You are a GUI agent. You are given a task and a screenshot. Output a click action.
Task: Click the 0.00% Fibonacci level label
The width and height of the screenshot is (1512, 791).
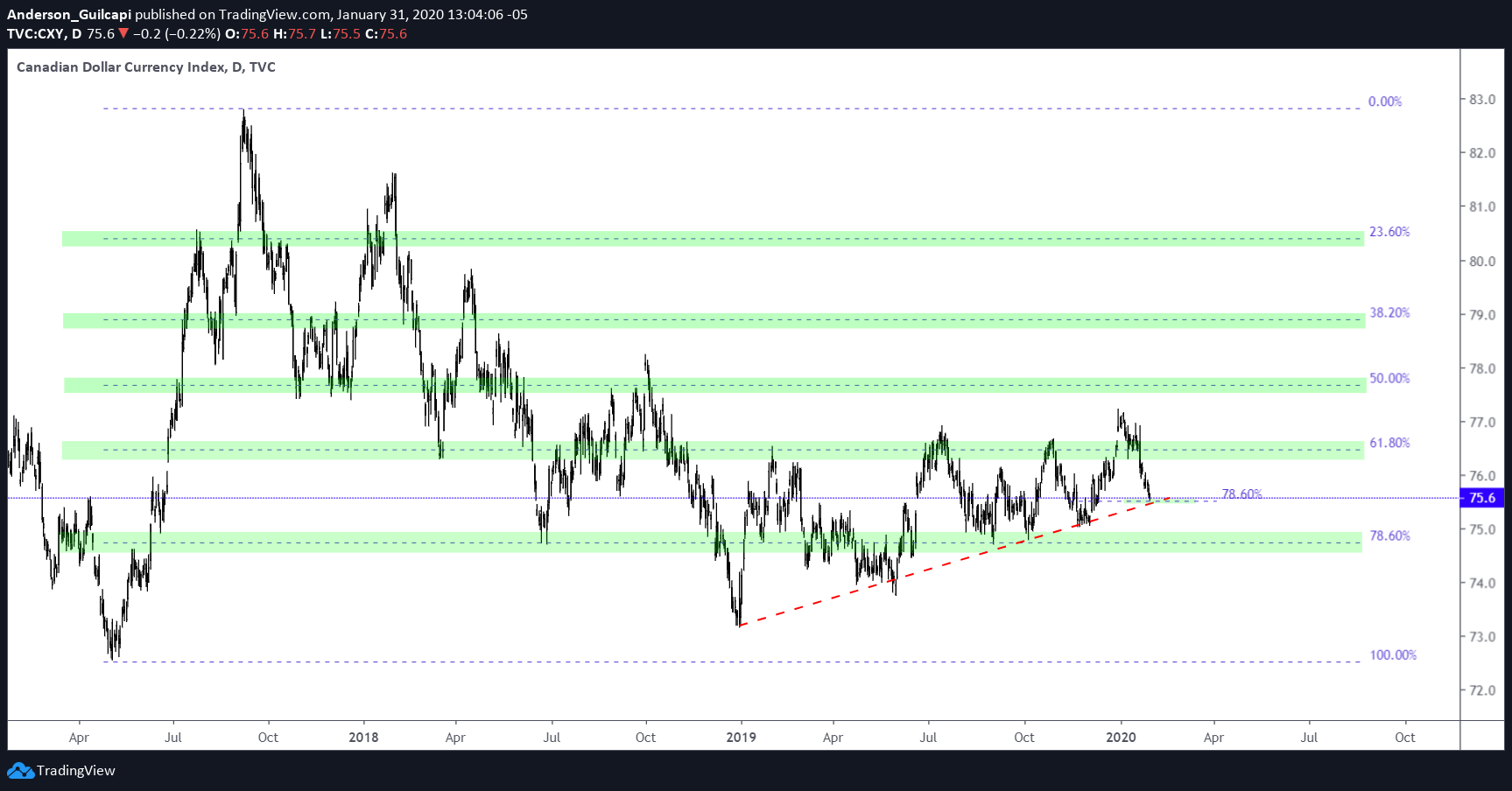tap(1385, 101)
